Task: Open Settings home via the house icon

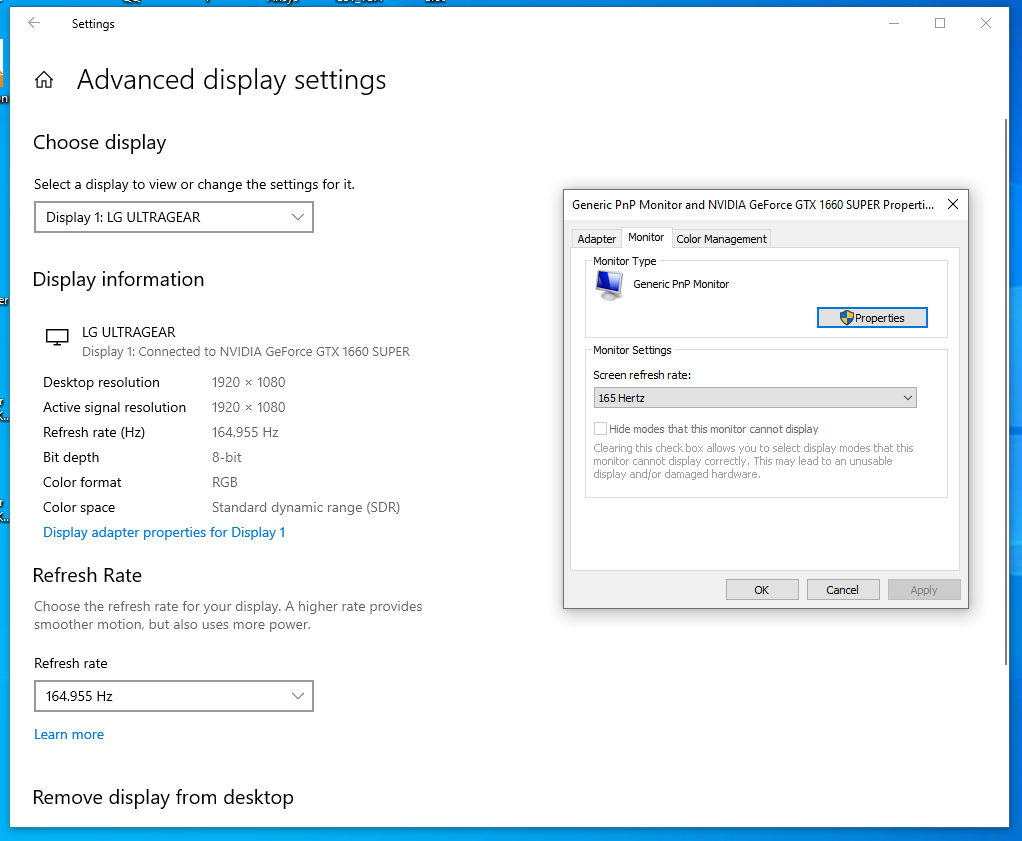Action: point(44,80)
